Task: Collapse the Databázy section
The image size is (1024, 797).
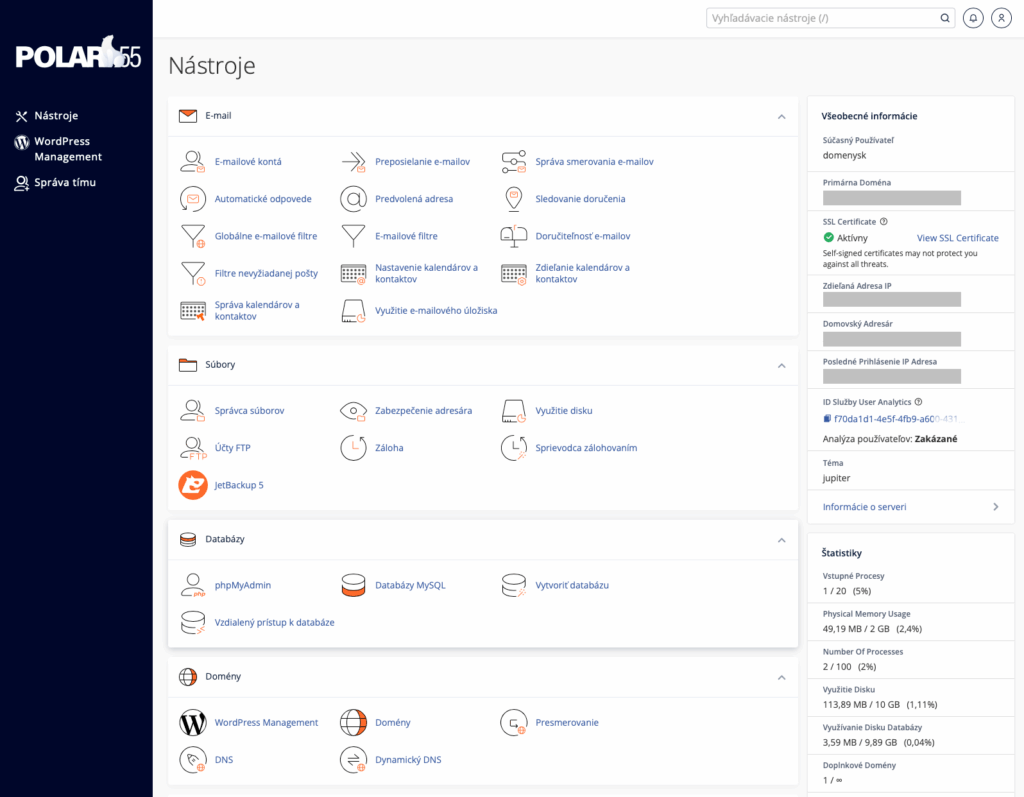Action: click(x=781, y=540)
